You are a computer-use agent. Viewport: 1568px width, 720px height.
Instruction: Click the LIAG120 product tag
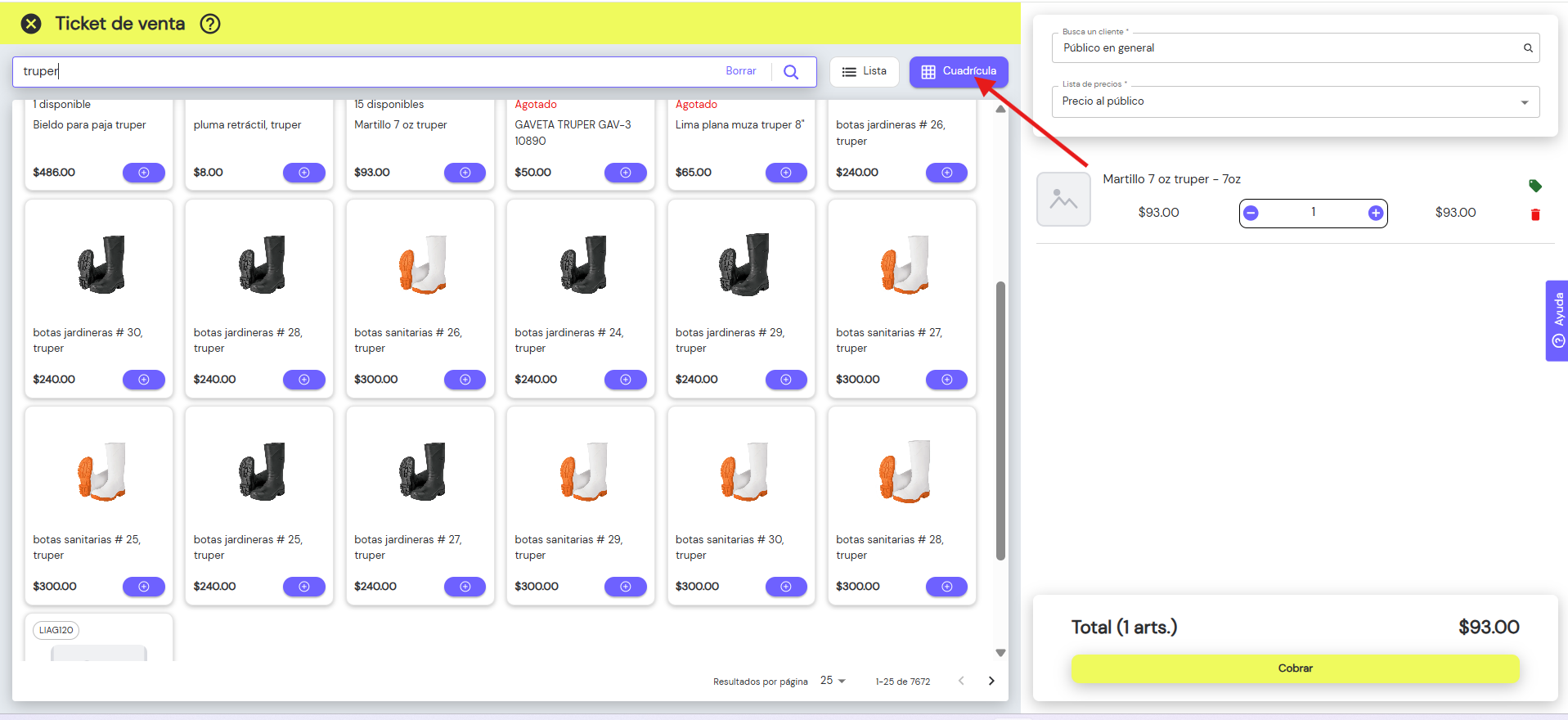(x=56, y=630)
